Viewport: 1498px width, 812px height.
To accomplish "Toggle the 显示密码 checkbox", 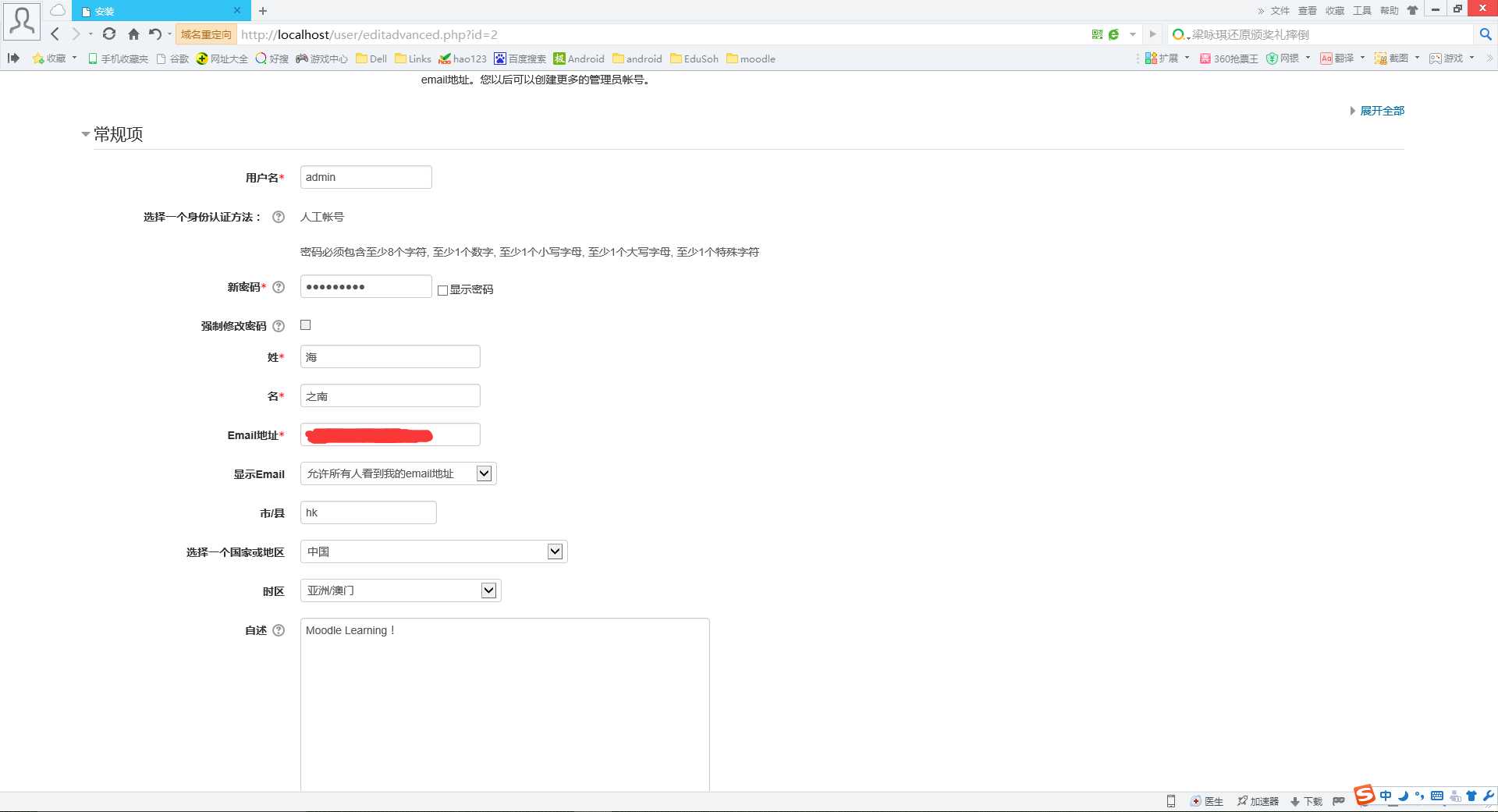I will pyautogui.click(x=442, y=290).
